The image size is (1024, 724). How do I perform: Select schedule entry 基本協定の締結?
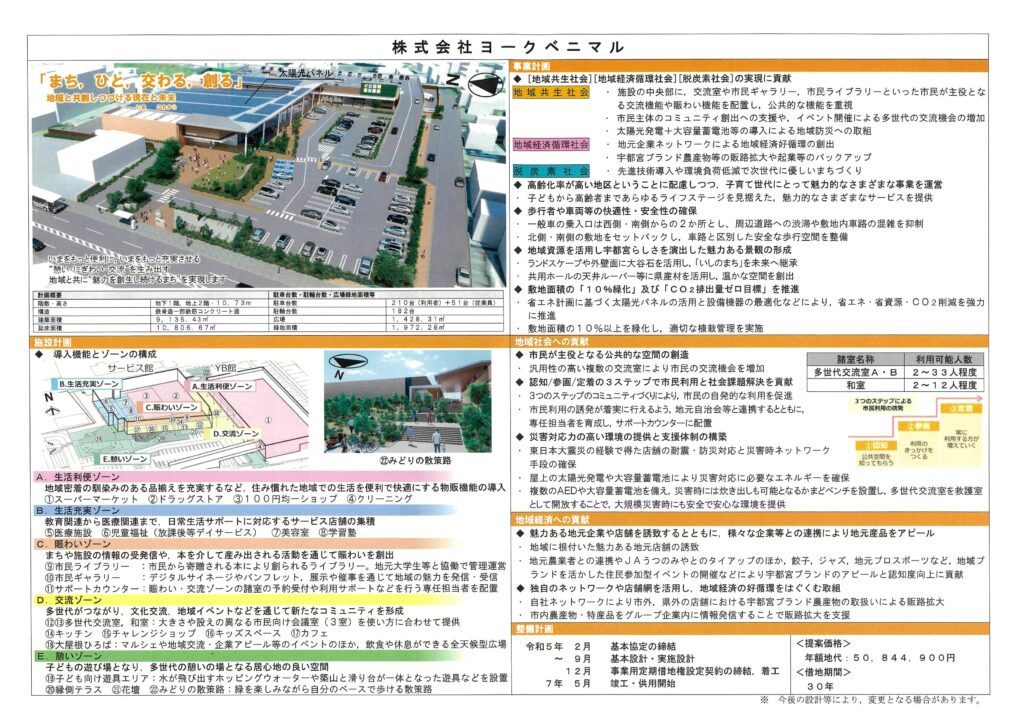(643, 646)
